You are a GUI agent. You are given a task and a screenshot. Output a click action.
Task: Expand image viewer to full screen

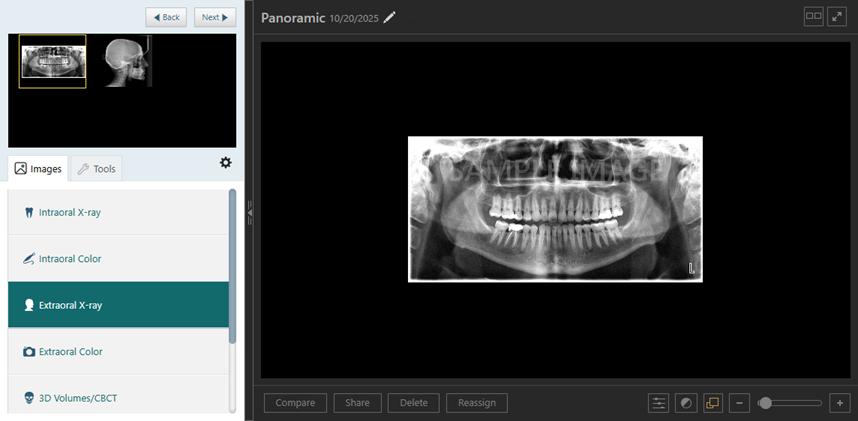[837, 17]
